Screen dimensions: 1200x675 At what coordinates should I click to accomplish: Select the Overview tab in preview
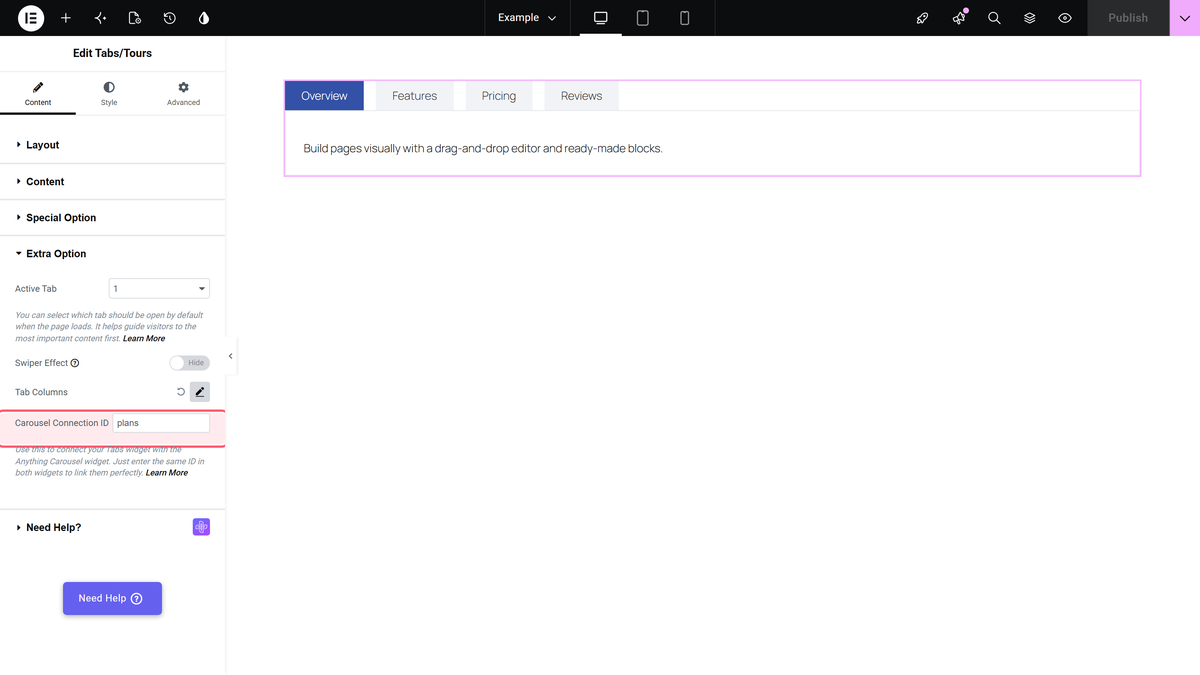pos(324,96)
